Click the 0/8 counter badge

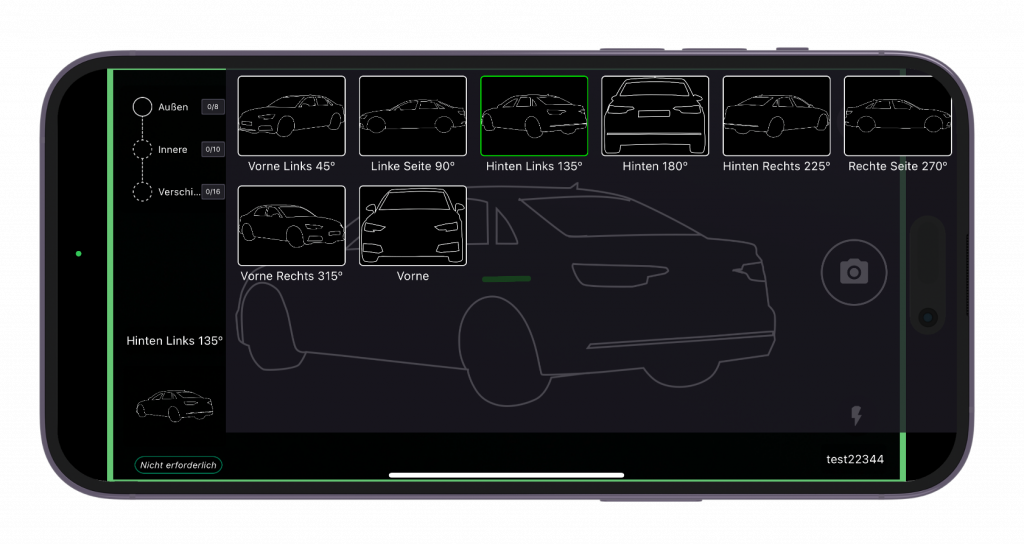pyautogui.click(x=212, y=107)
